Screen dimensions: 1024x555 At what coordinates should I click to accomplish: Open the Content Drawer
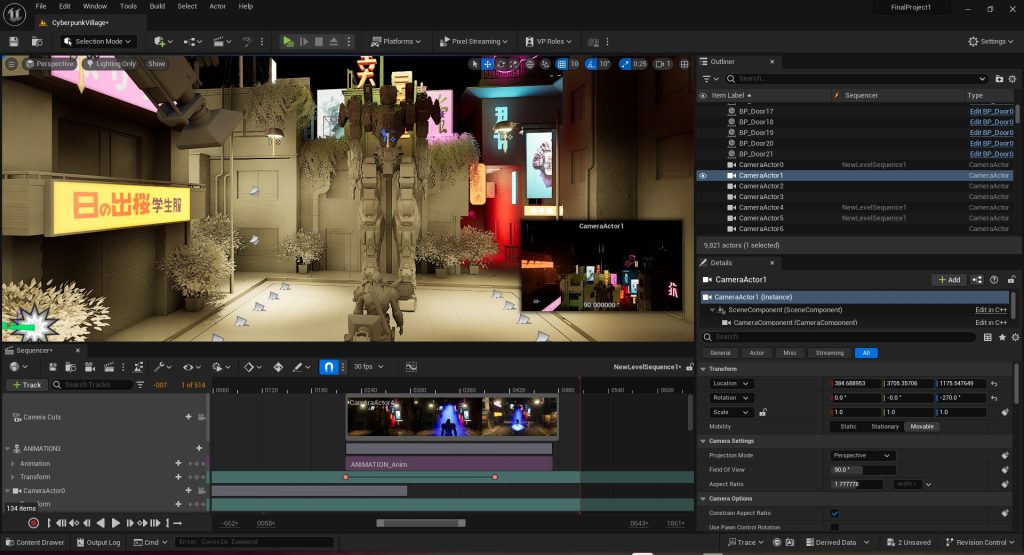pos(35,542)
